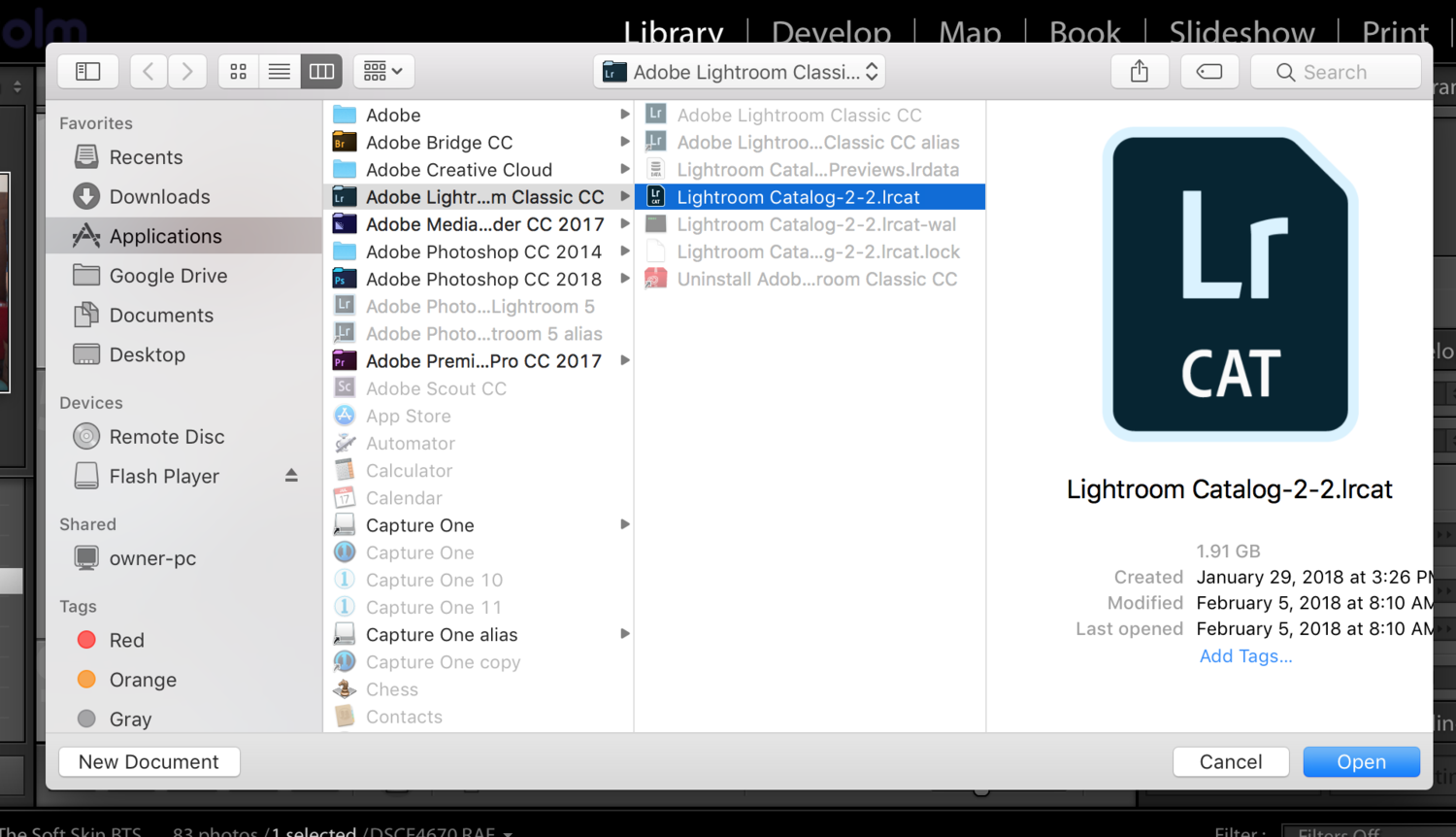Image resolution: width=1456 pixels, height=837 pixels.
Task: Toggle the sidebar visibility button
Action: click(x=88, y=72)
